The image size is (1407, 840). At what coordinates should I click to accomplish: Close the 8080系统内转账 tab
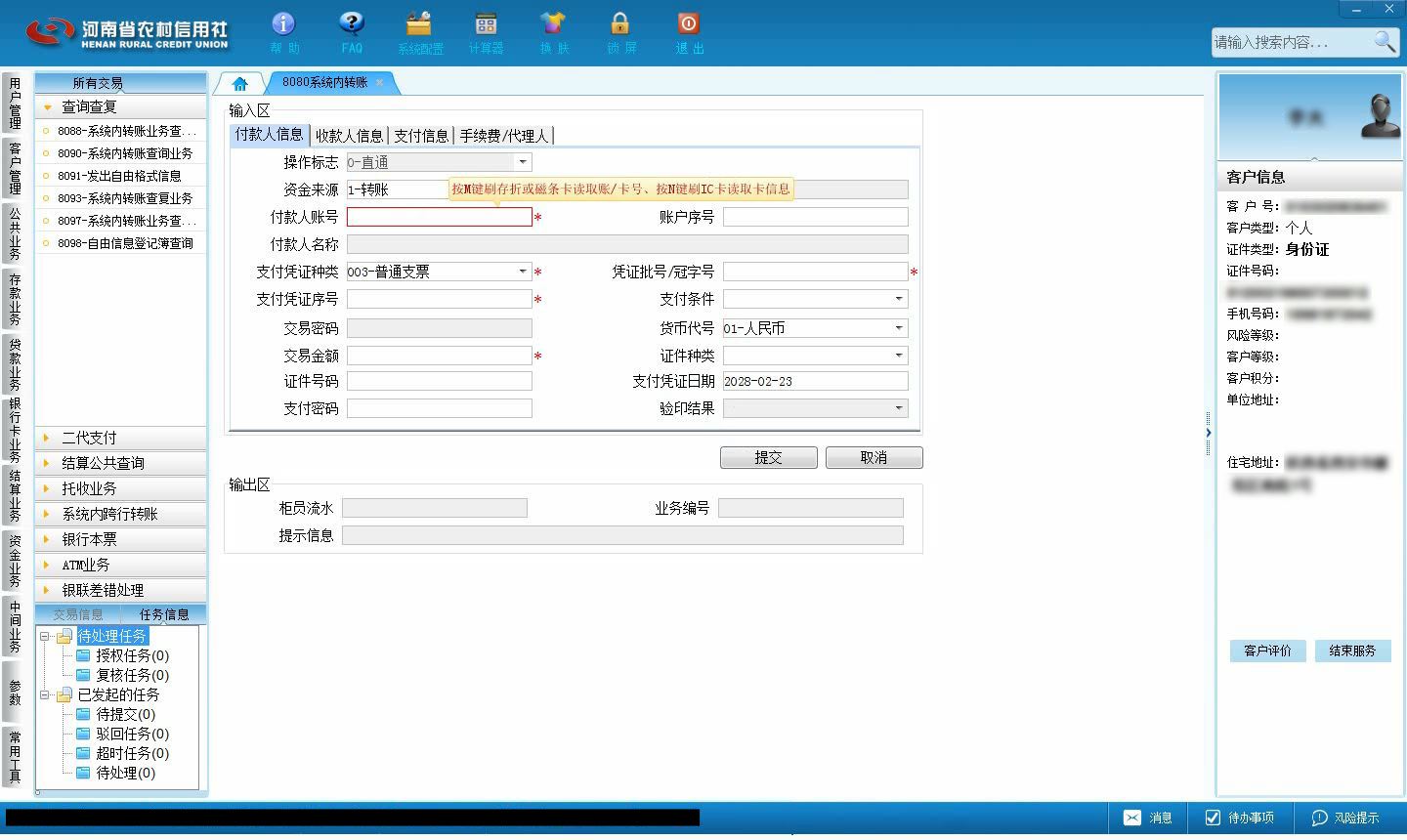(380, 82)
